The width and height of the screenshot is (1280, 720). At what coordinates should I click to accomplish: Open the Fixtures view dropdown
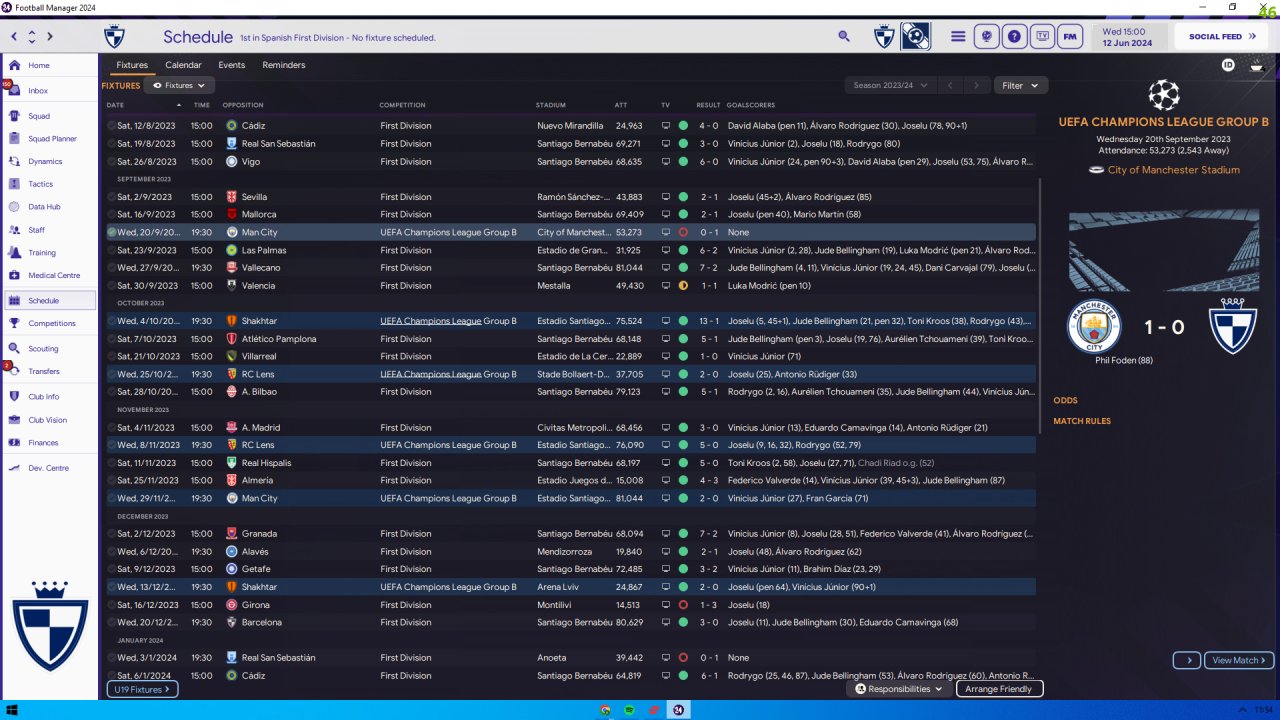coord(180,86)
